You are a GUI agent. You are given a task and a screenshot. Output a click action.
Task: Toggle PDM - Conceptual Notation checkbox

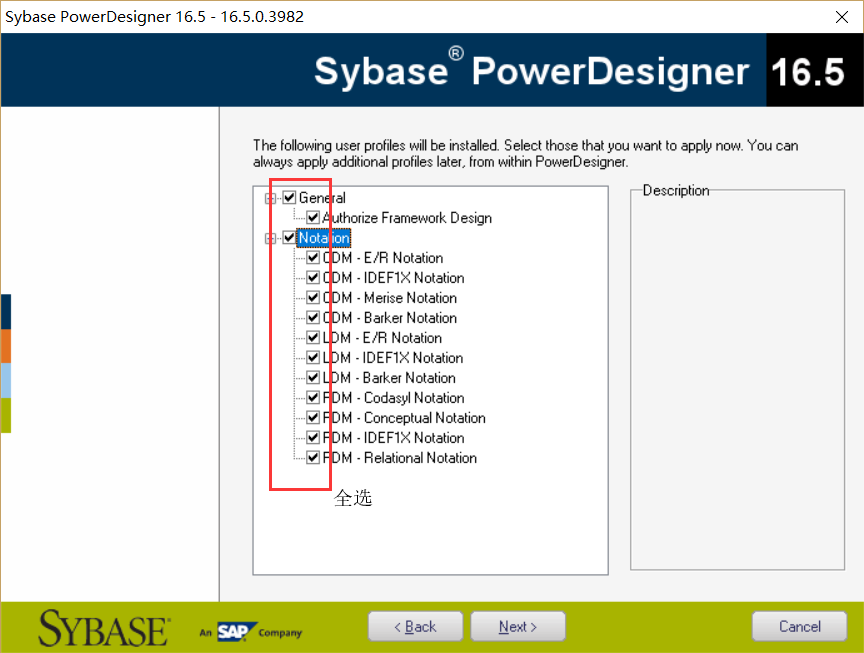[313, 418]
